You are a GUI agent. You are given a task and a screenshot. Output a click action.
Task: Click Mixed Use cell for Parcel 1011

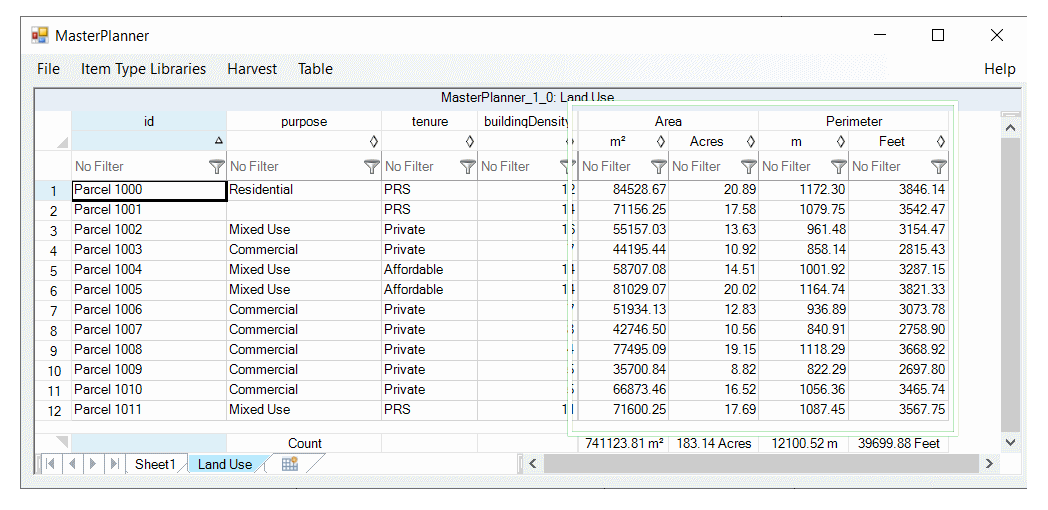click(x=304, y=410)
